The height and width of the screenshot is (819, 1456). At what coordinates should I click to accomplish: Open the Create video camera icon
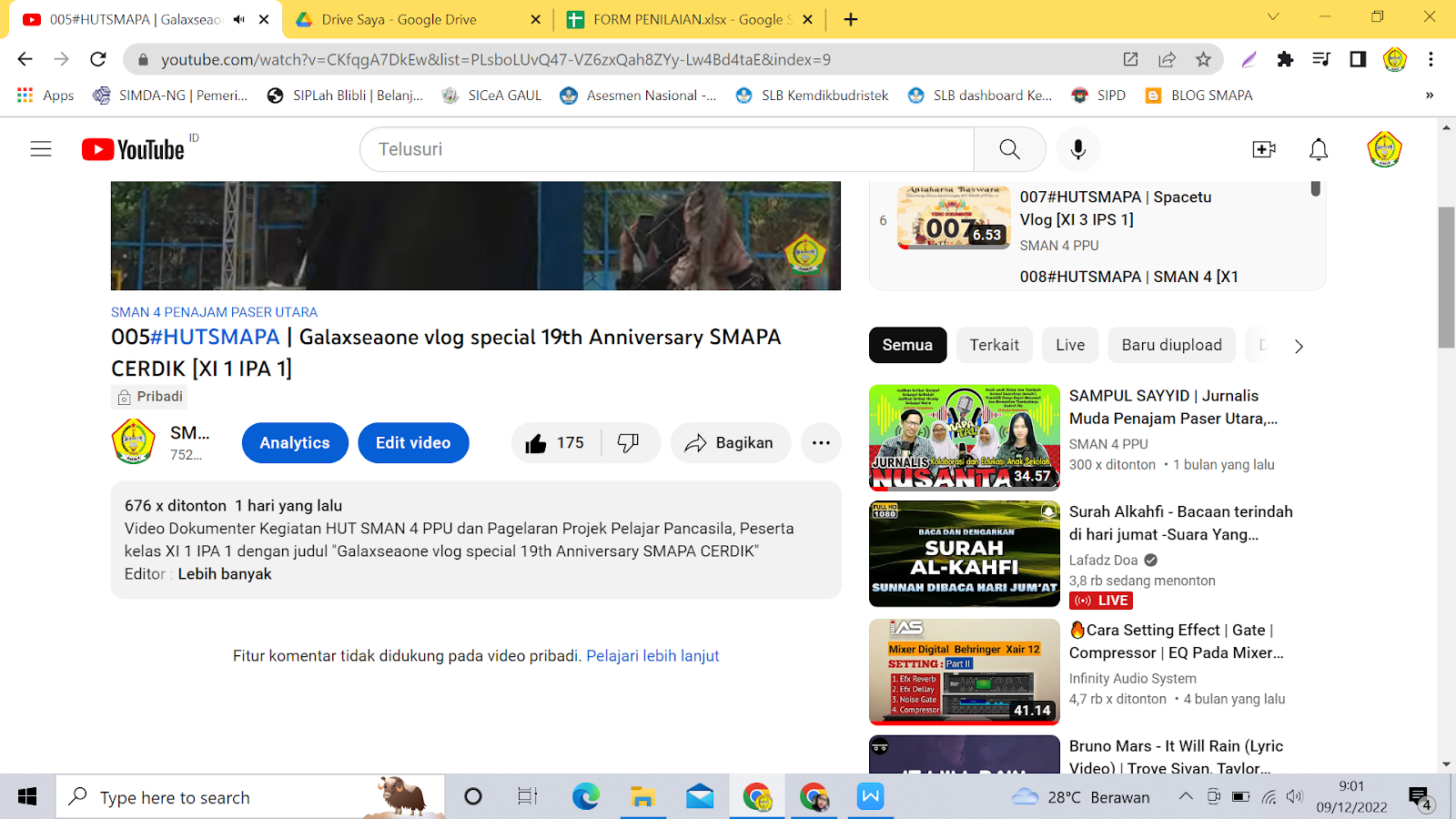(x=1264, y=149)
